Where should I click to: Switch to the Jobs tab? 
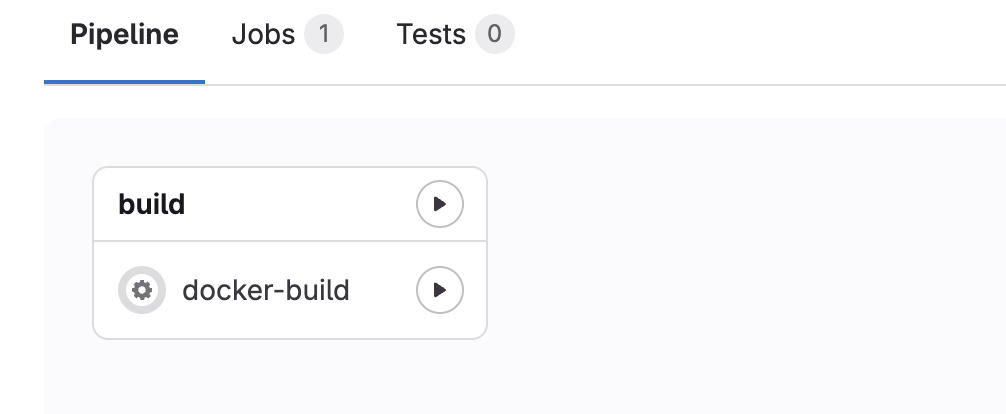pos(287,34)
